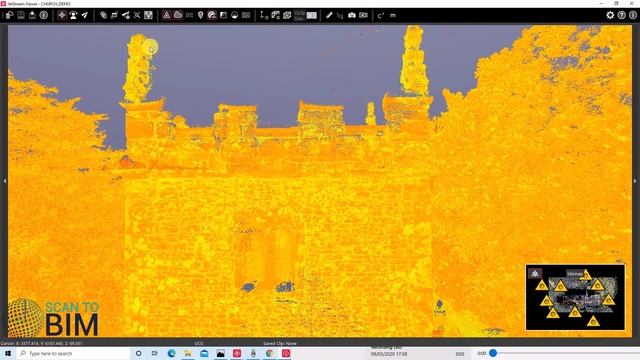Click the cursor coordinates readout in the status bar

tap(42, 343)
